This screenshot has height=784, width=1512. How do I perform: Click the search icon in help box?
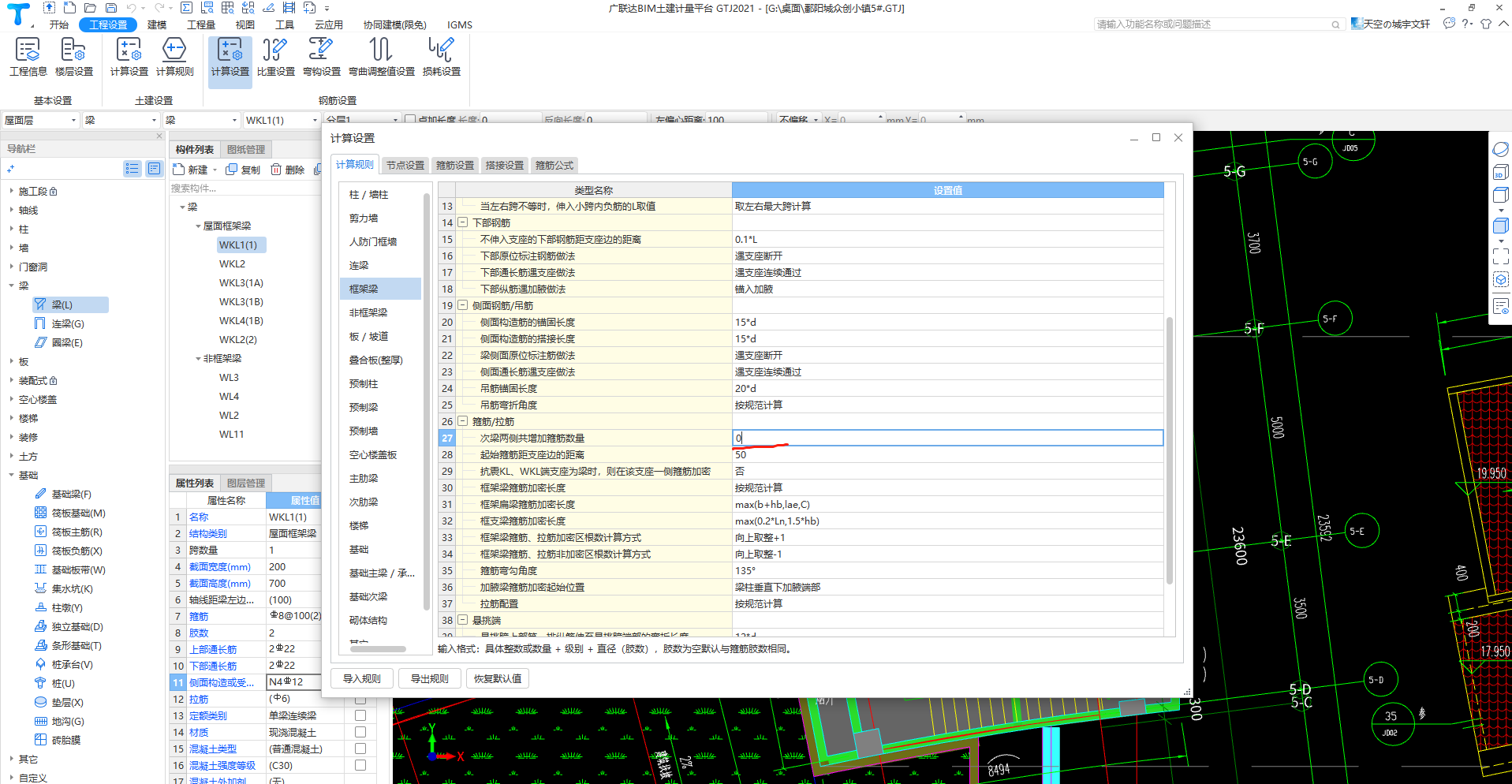pos(1335,24)
